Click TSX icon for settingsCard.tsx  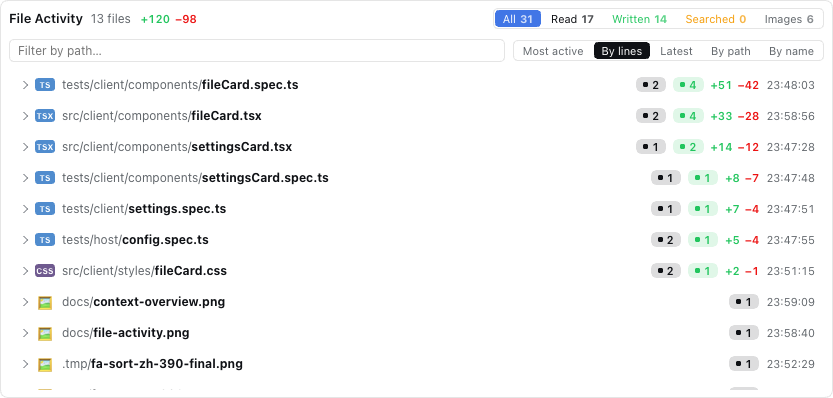pyautogui.click(x=45, y=147)
